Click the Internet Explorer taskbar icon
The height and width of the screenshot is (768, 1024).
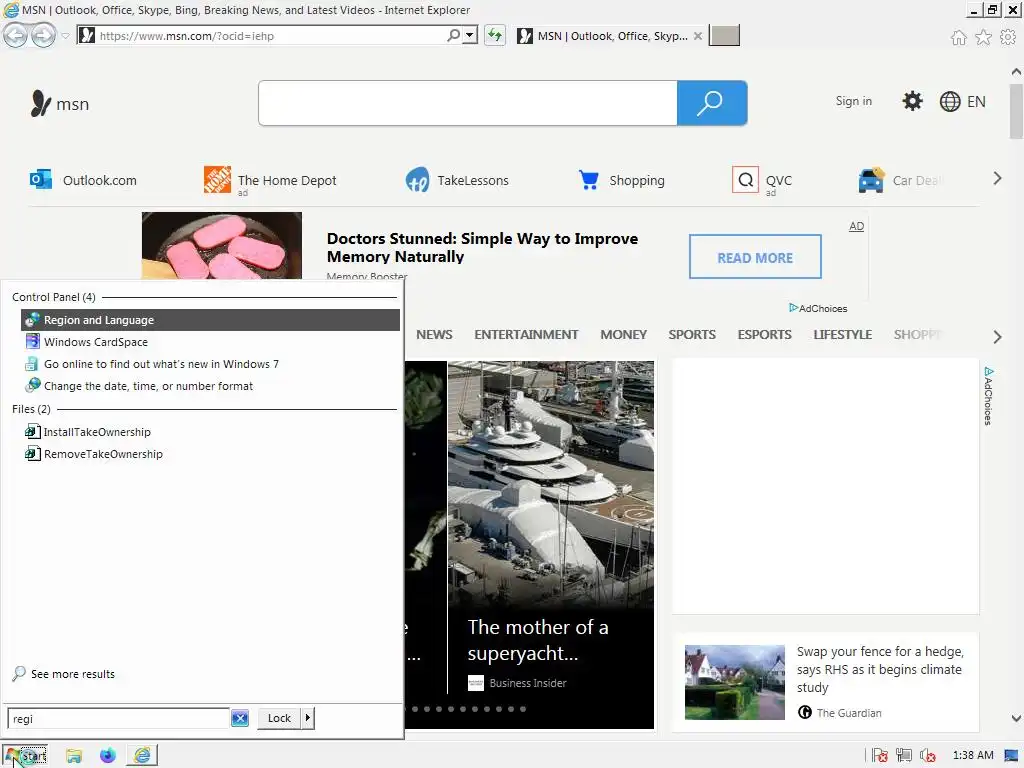pos(142,756)
